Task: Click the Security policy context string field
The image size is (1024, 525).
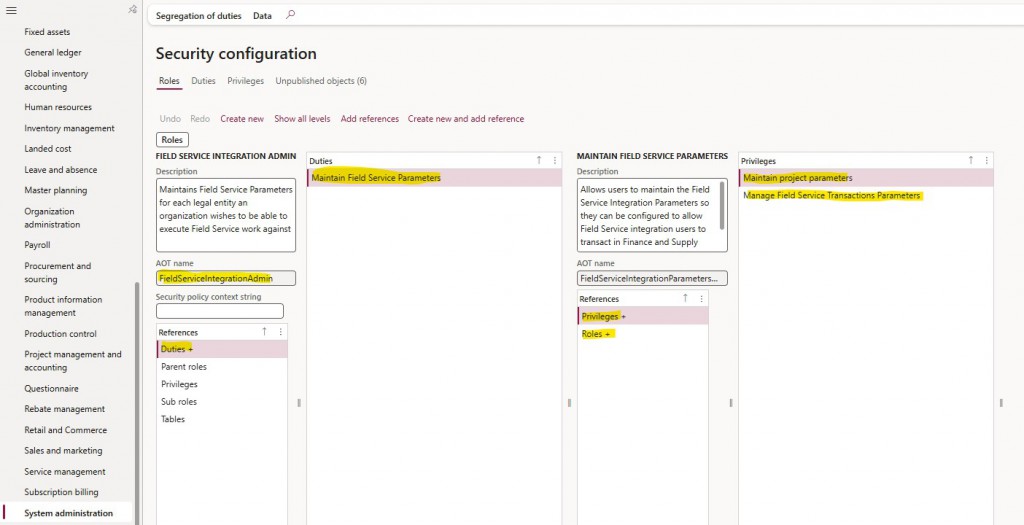Action: [220, 311]
